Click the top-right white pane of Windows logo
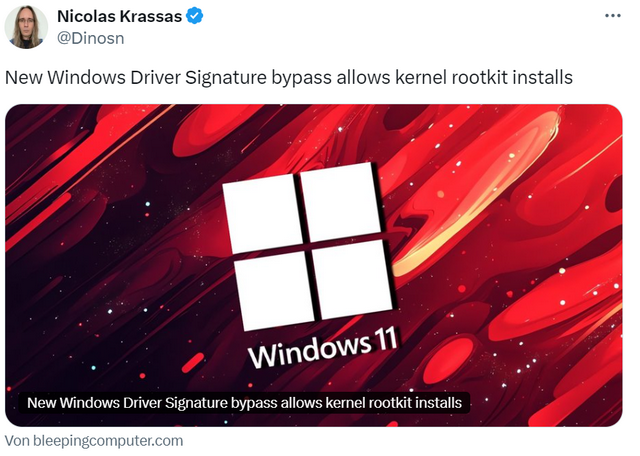The image size is (640, 456). coord(341,201)
